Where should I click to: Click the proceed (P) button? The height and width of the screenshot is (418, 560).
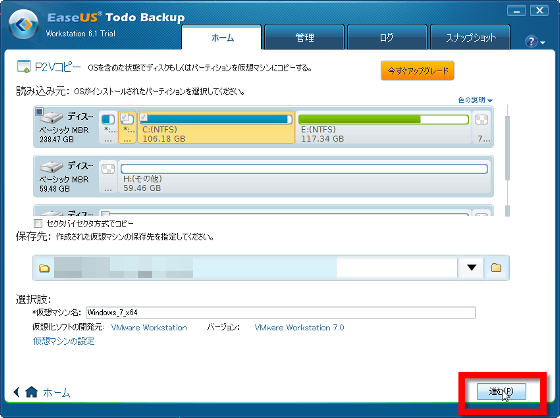point(501,392)
